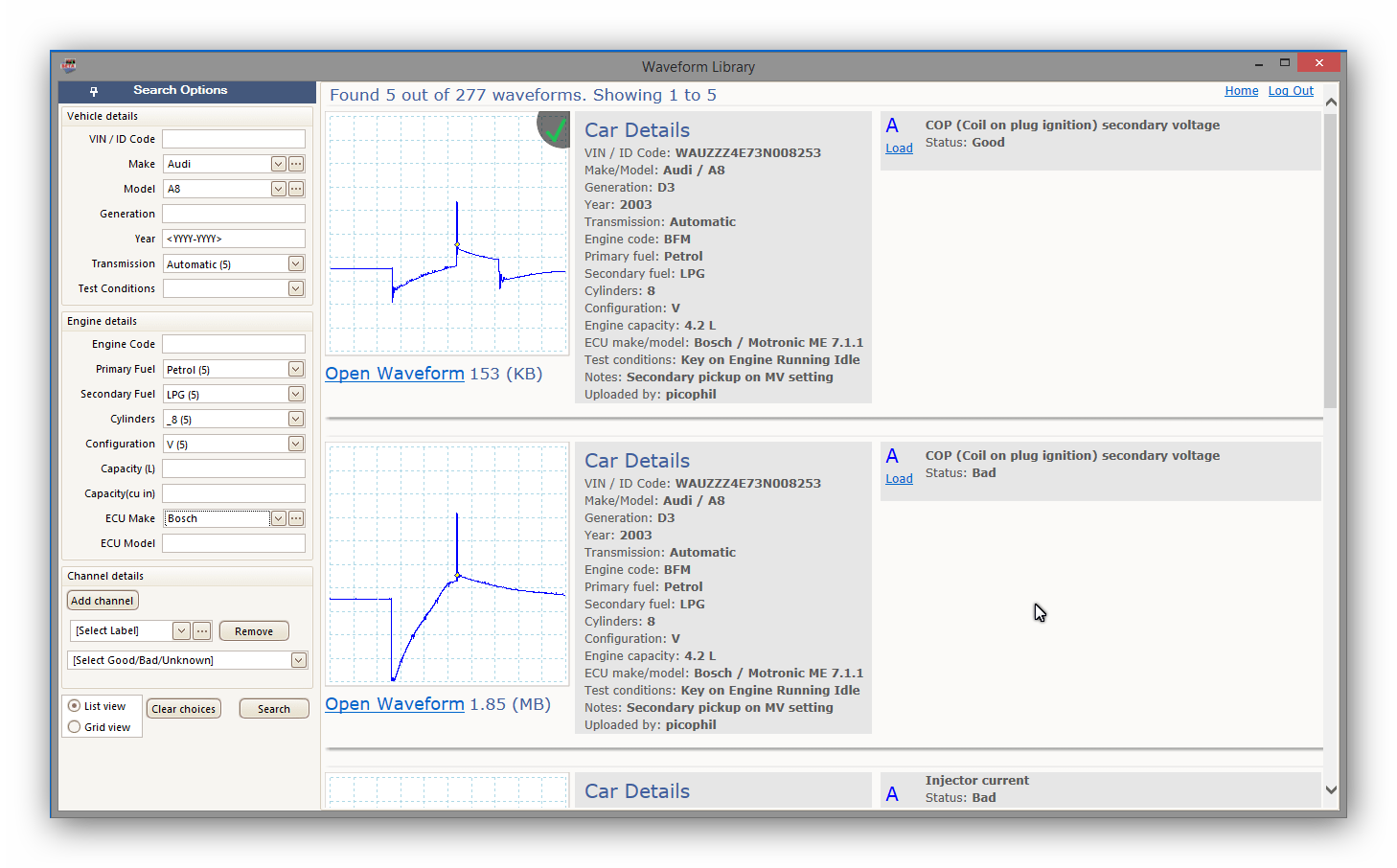Click the first waveform thumbnail with green check
The width and height of the screenshot is (1397, 868).
click(x=447, y=234)
